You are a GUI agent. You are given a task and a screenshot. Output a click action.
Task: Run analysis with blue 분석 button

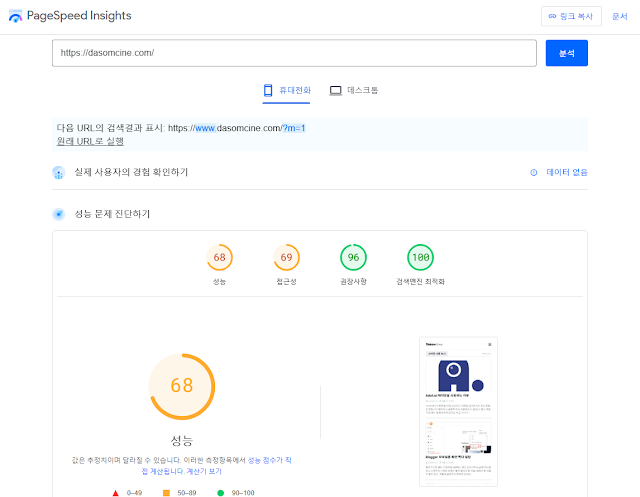567,53
